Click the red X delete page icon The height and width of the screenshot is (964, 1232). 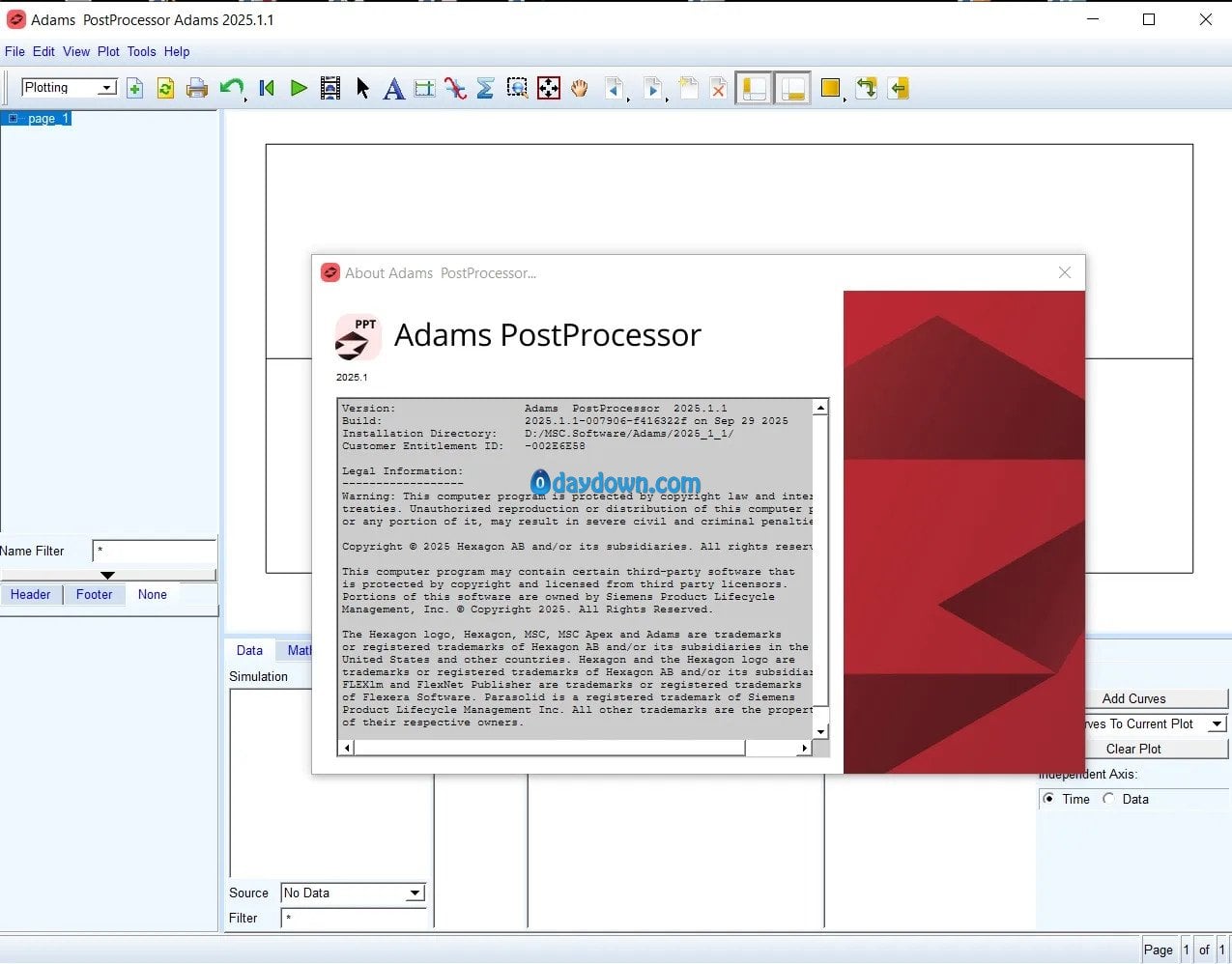pos(718,89)
